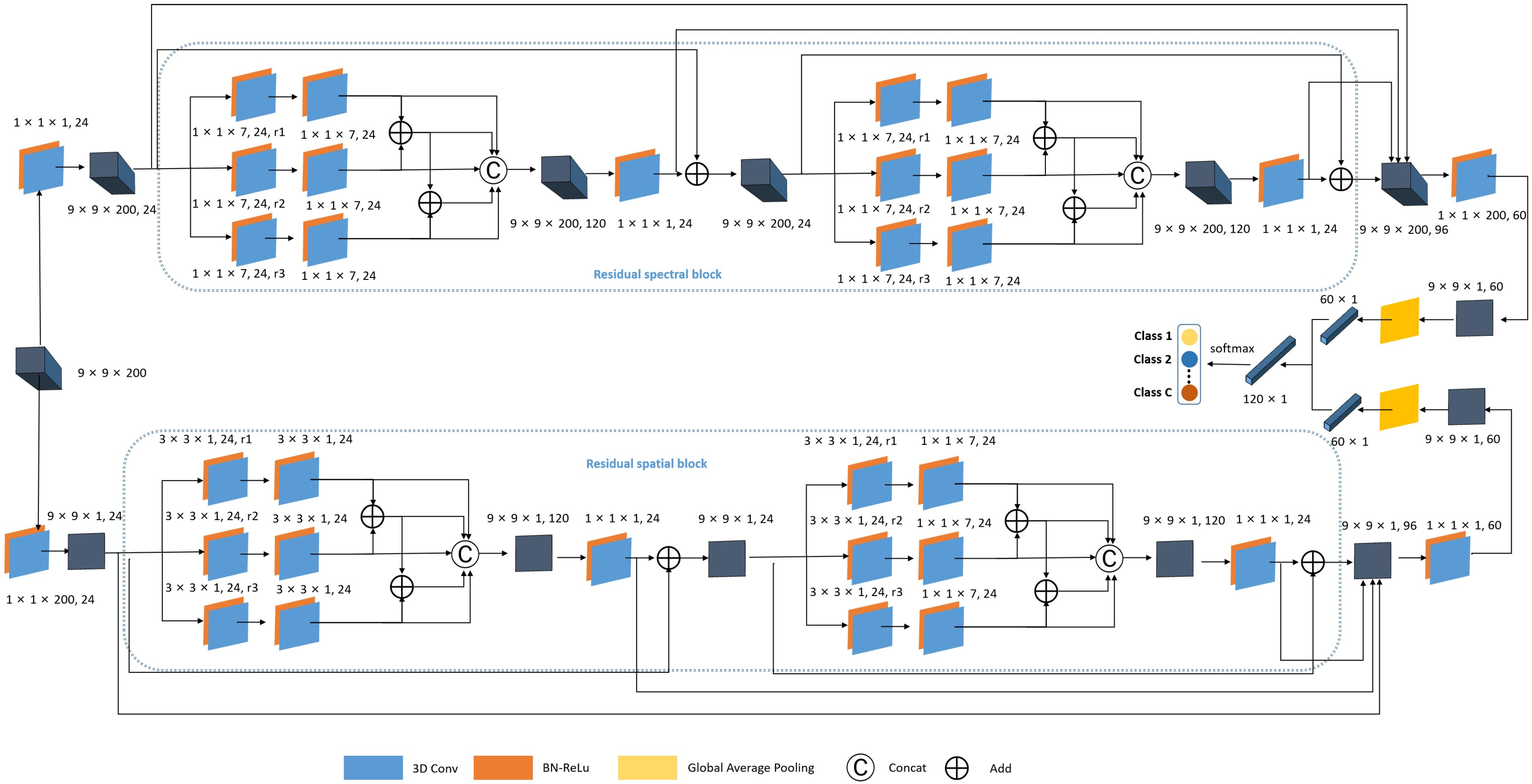Click the "Class 1" label

1153,336
